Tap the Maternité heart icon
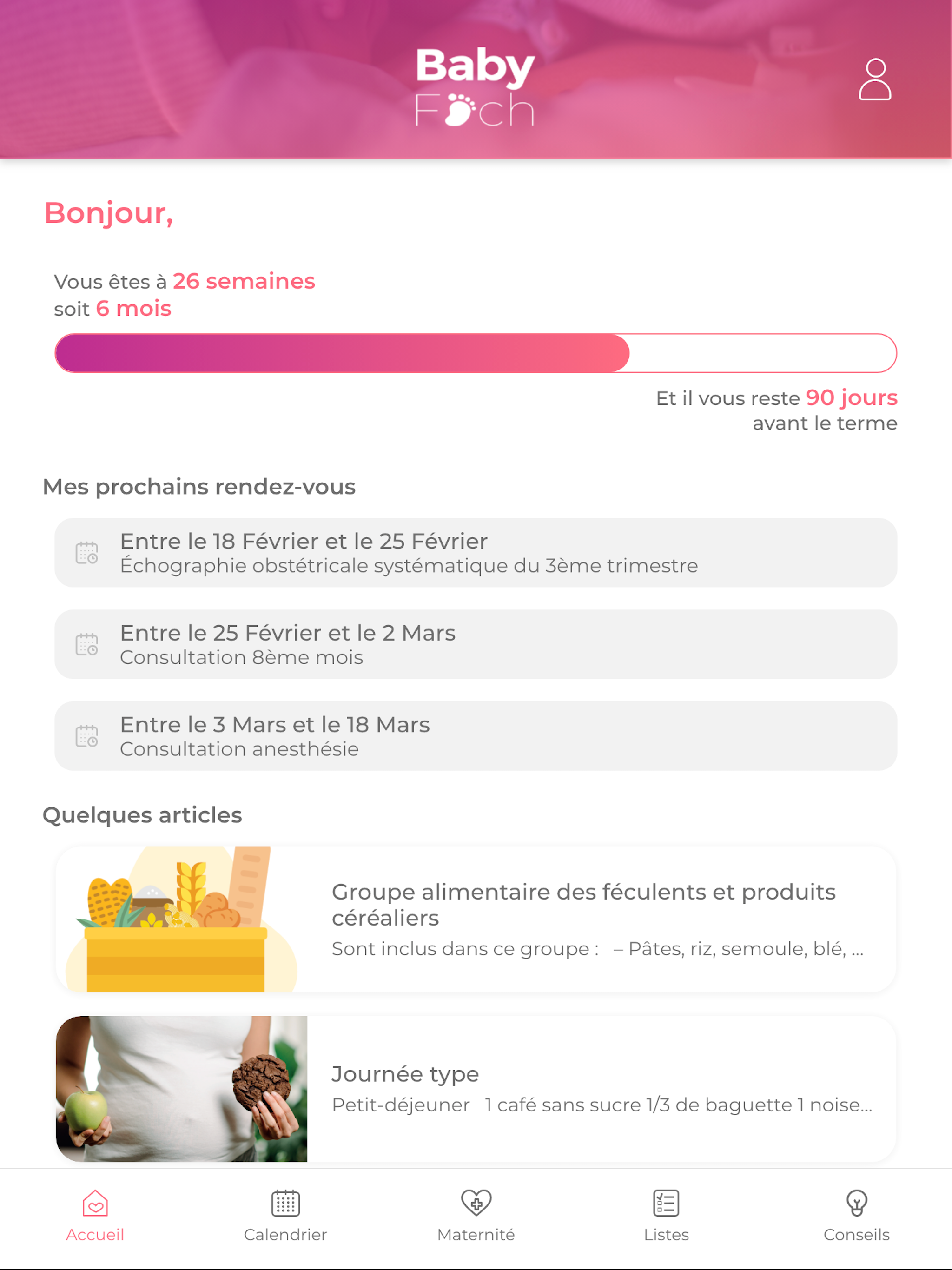This screenshot has height=1270, width=952. pos(476,1202)
